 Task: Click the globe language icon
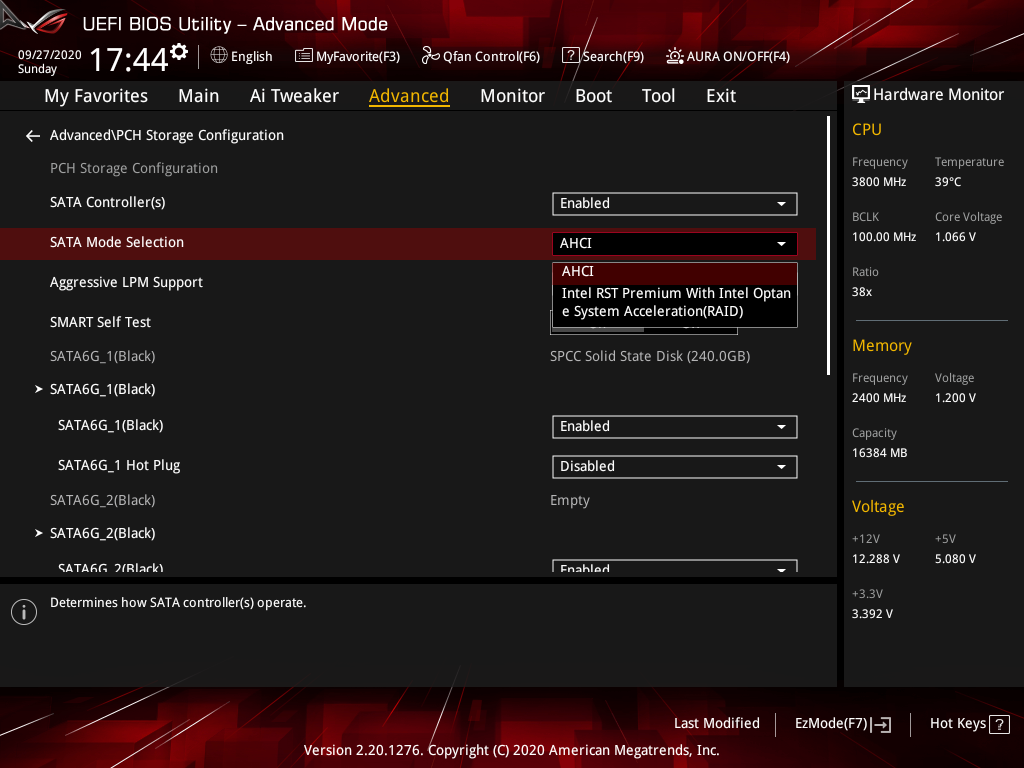coord(219,56)
